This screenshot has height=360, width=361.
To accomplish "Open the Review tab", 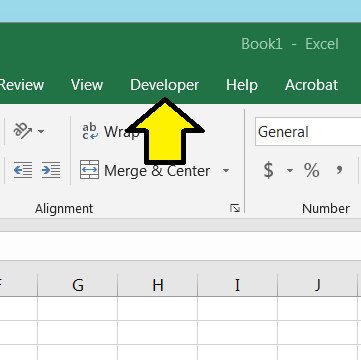I will [22, 85].
